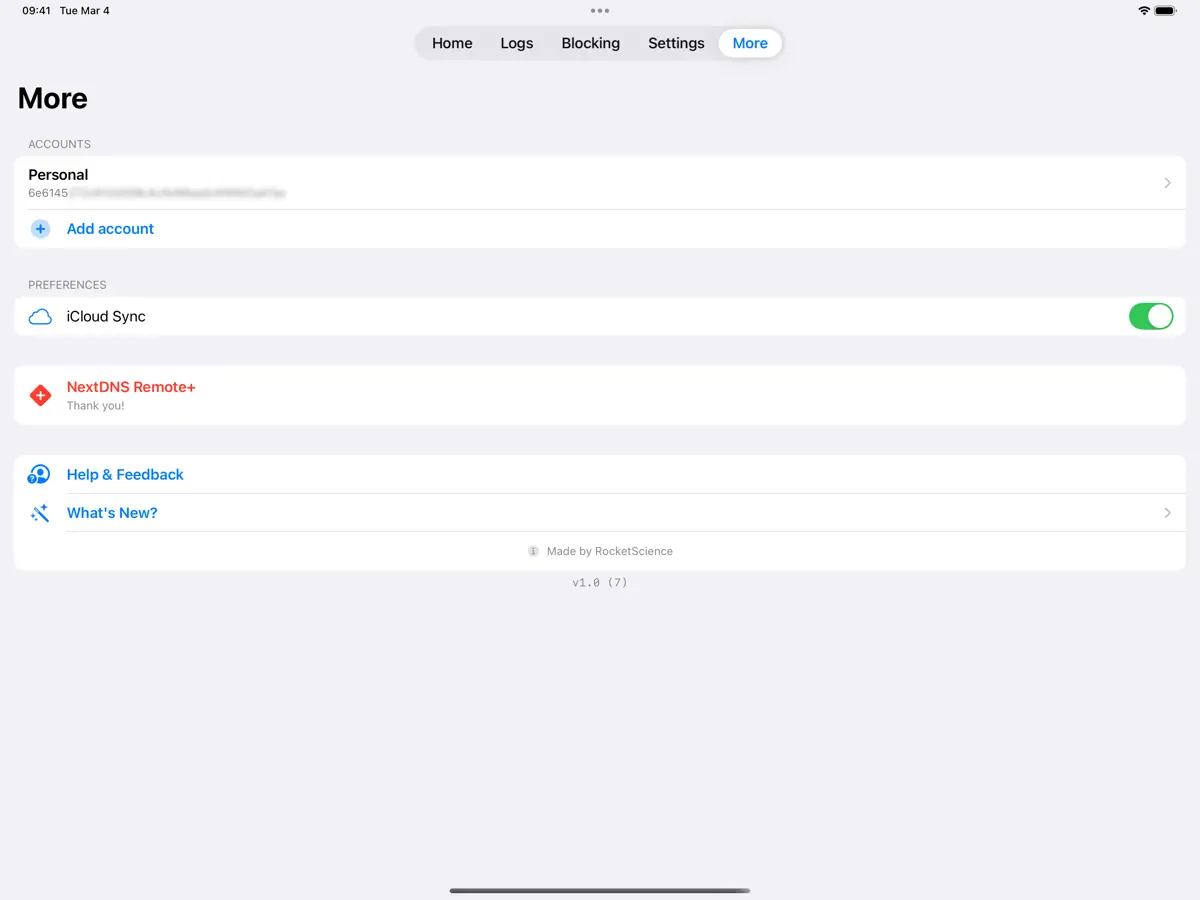Viewport: 1200px width, 900px height.
Task: Tap the NextDNS Remote+ label
Action: (131, 387)
